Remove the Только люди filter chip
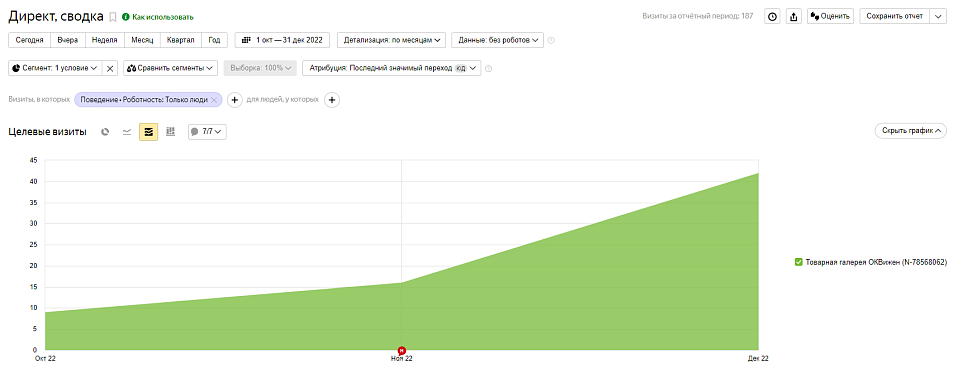958x387 pixels. click(x=214, y=100)
